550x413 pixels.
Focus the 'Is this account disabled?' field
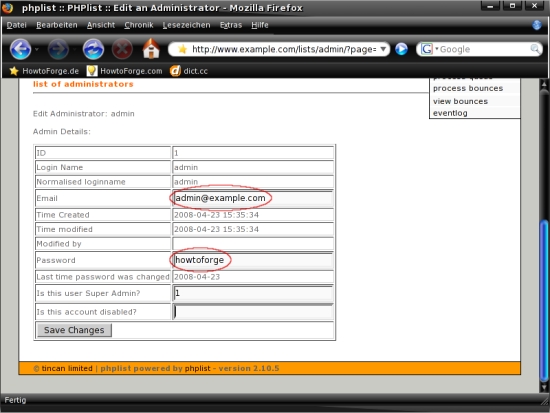pos(253,312)
